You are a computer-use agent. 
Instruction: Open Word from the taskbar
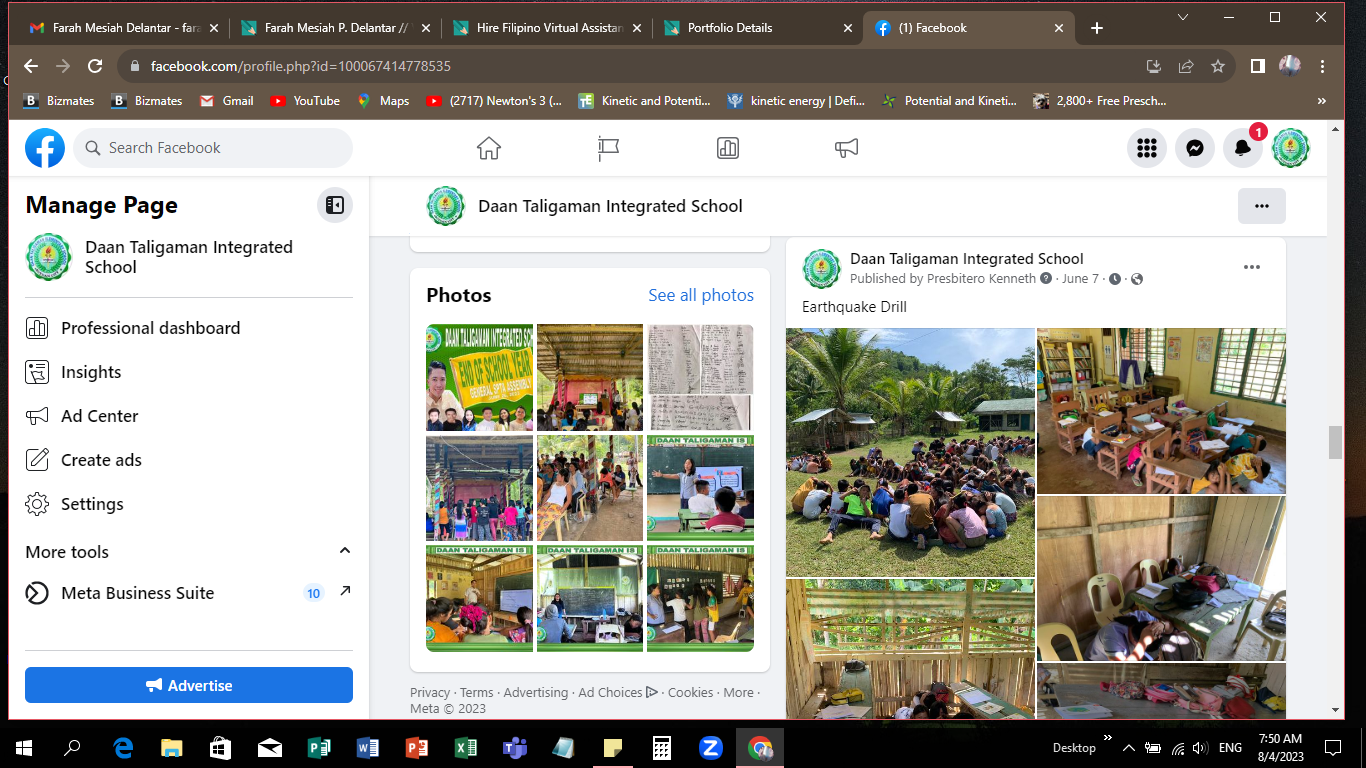click(368, 747)
